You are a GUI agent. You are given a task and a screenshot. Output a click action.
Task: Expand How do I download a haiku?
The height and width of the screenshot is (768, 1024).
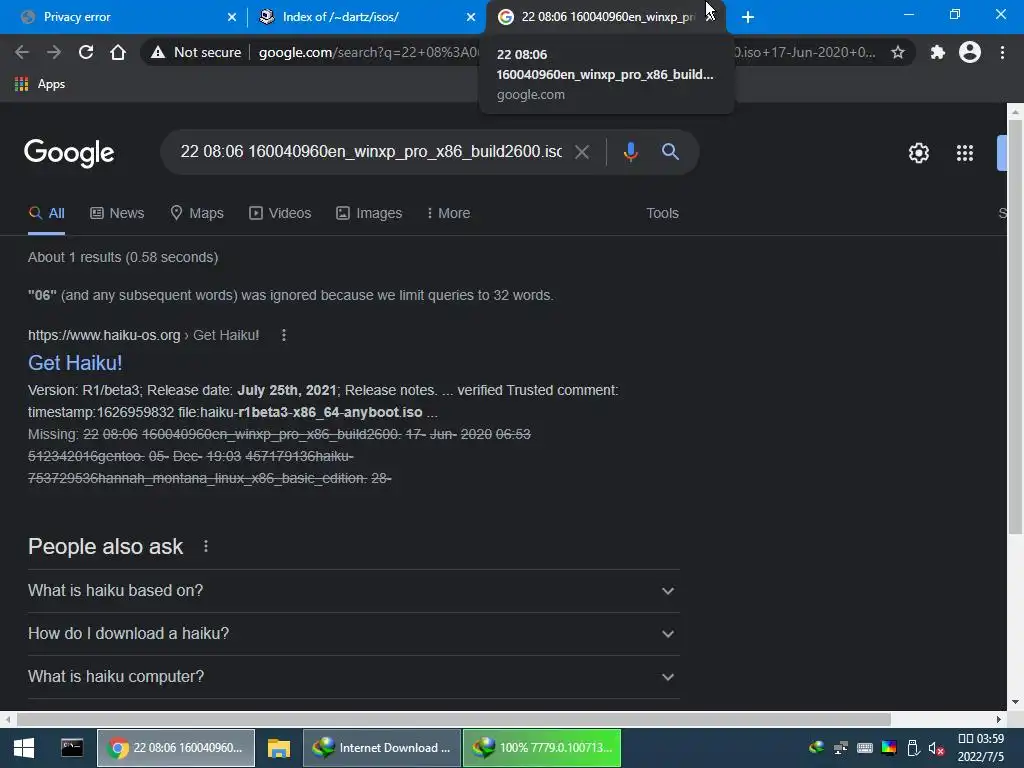[x=353, y=633]
